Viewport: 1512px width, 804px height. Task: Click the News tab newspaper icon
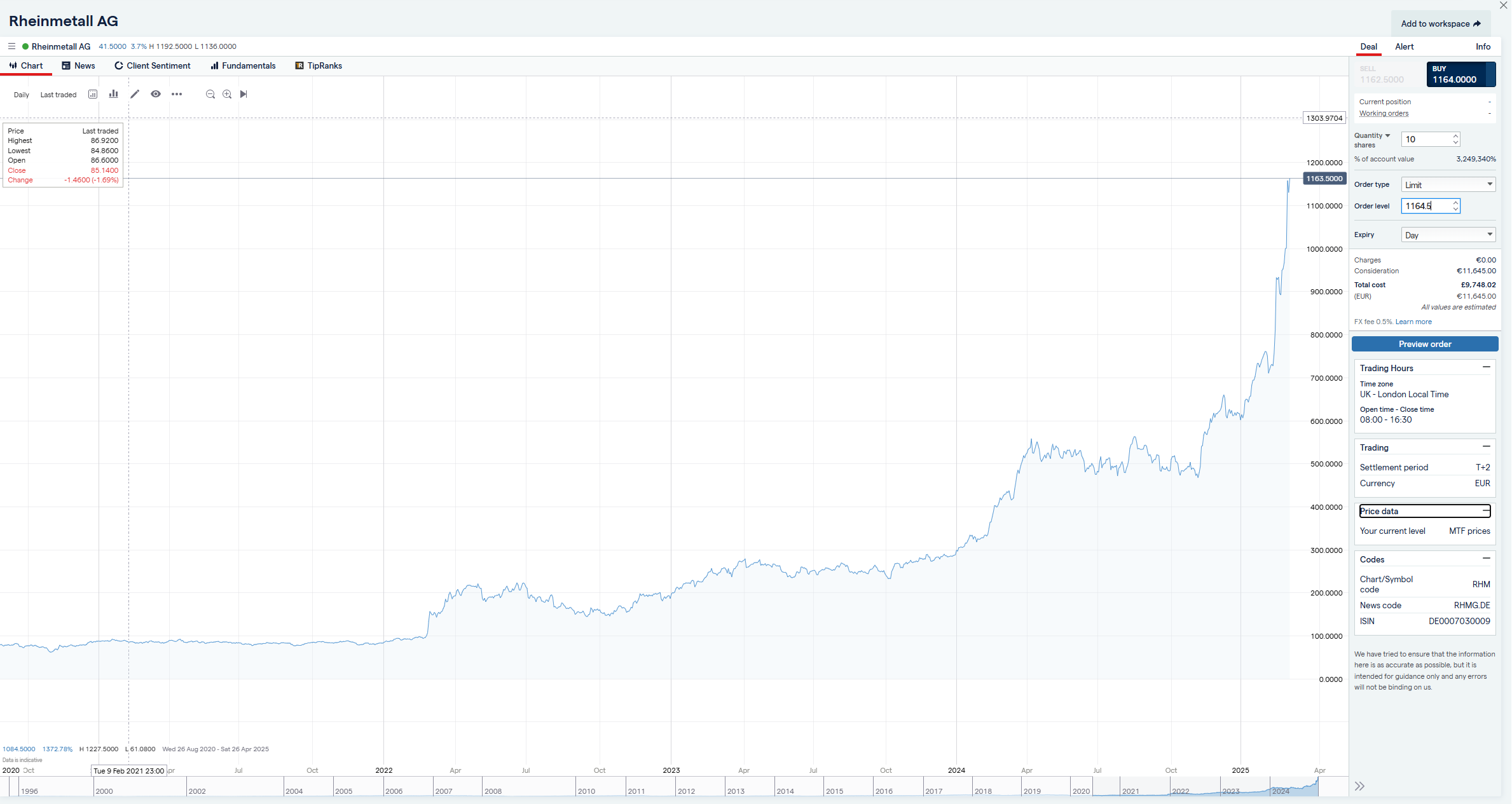pos(66,65)
